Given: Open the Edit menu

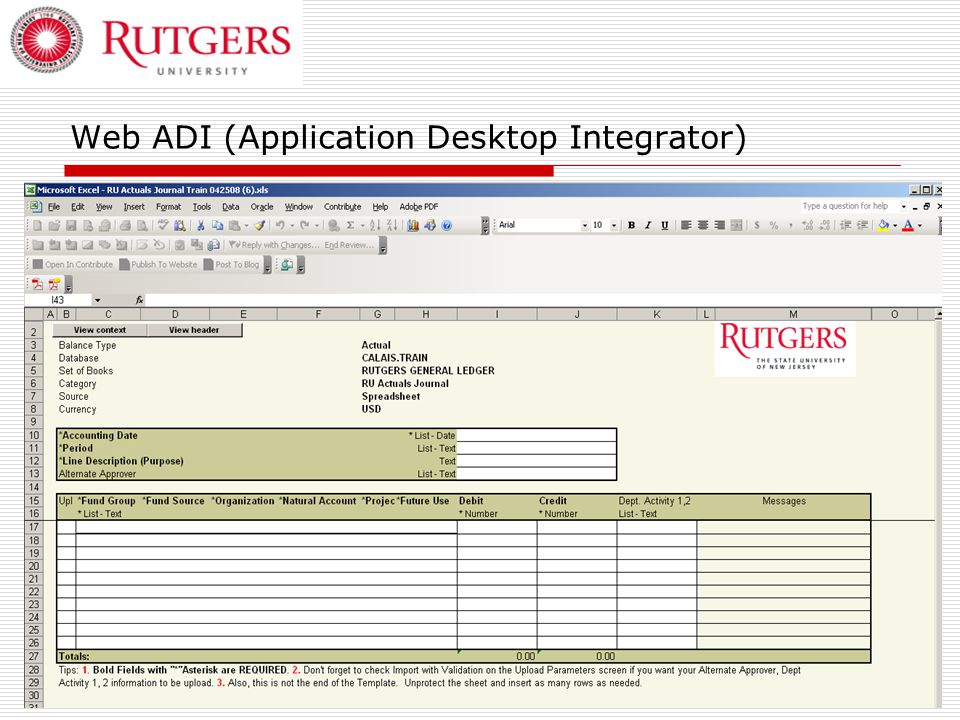Looking at the screenshot, I should (78, 207).
